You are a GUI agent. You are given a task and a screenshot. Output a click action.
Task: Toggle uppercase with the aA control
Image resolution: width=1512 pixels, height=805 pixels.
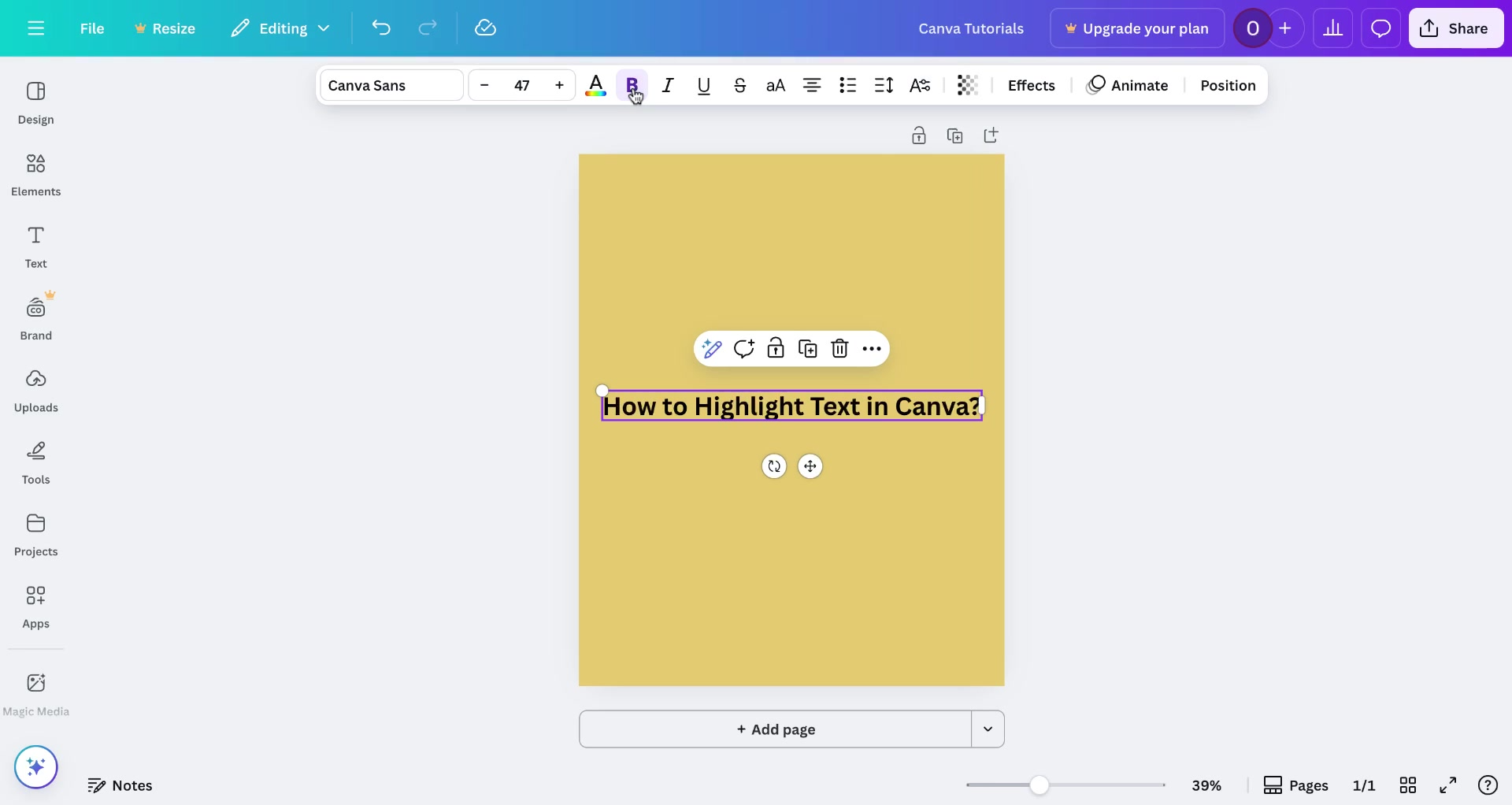coord(776,85)
